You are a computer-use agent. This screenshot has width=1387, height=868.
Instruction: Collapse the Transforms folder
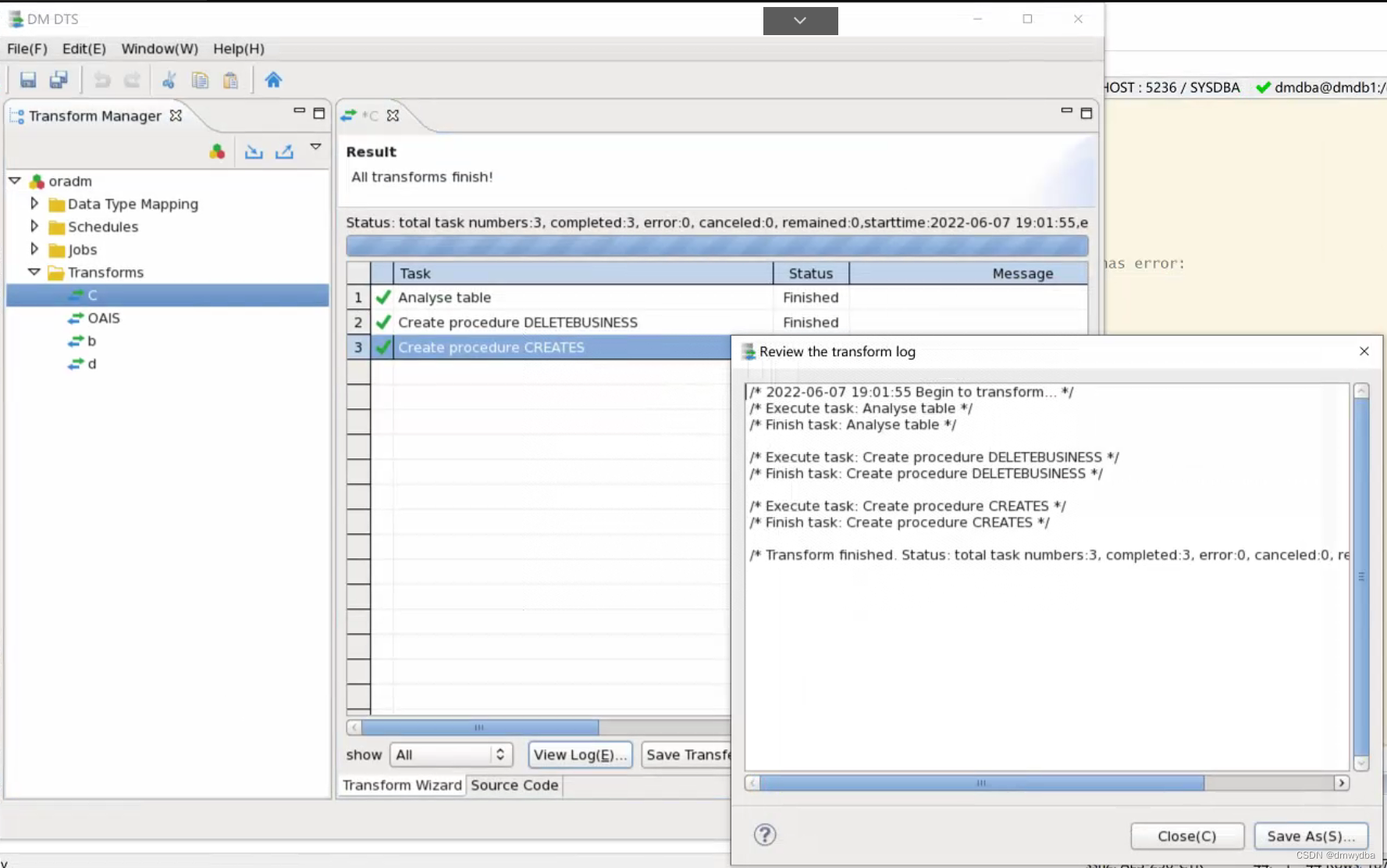click(x=34, y=272)
